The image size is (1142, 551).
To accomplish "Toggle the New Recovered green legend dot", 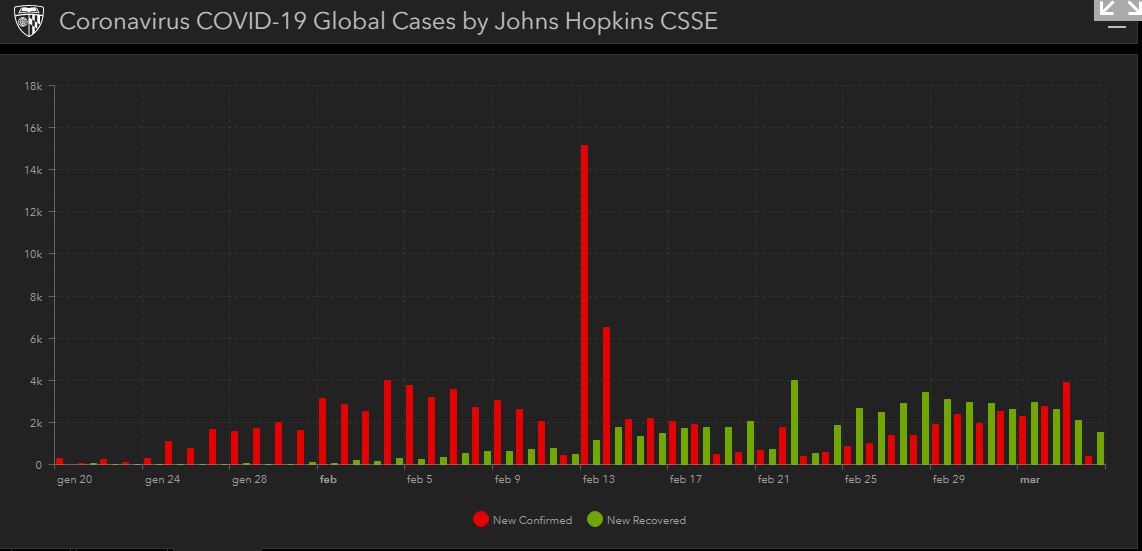I will point(595,520).
